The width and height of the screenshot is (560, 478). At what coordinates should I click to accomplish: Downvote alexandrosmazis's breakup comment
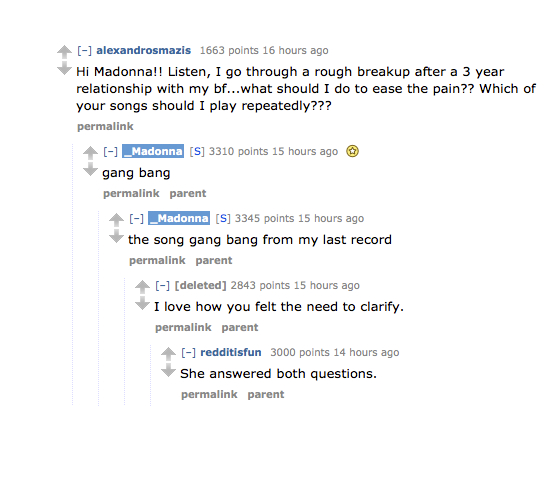click(64, 68)
